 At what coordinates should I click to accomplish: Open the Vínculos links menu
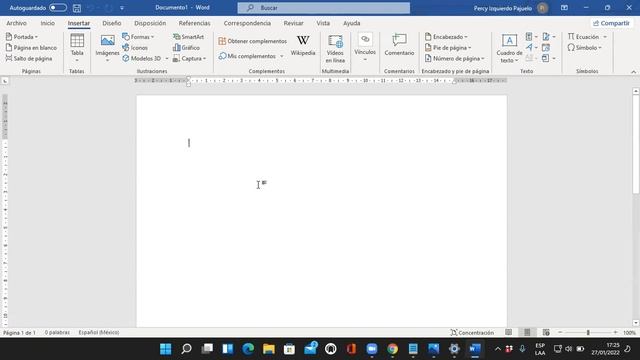click(x=365, y=48)
